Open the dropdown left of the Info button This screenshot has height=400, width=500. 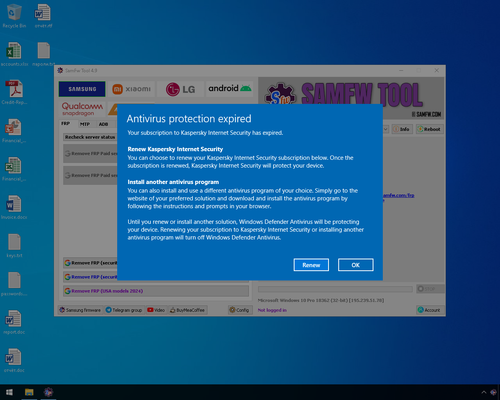click(386, 129)
